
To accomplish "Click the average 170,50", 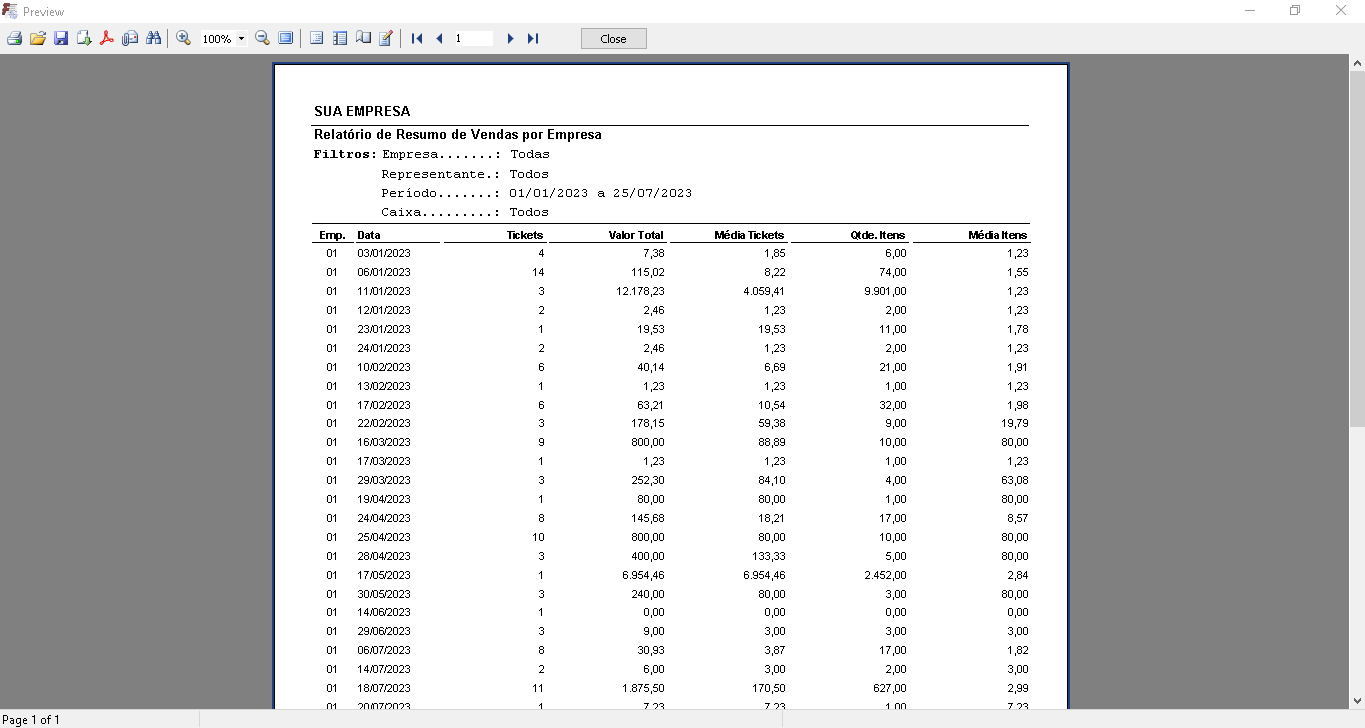I will pos(769,688).
